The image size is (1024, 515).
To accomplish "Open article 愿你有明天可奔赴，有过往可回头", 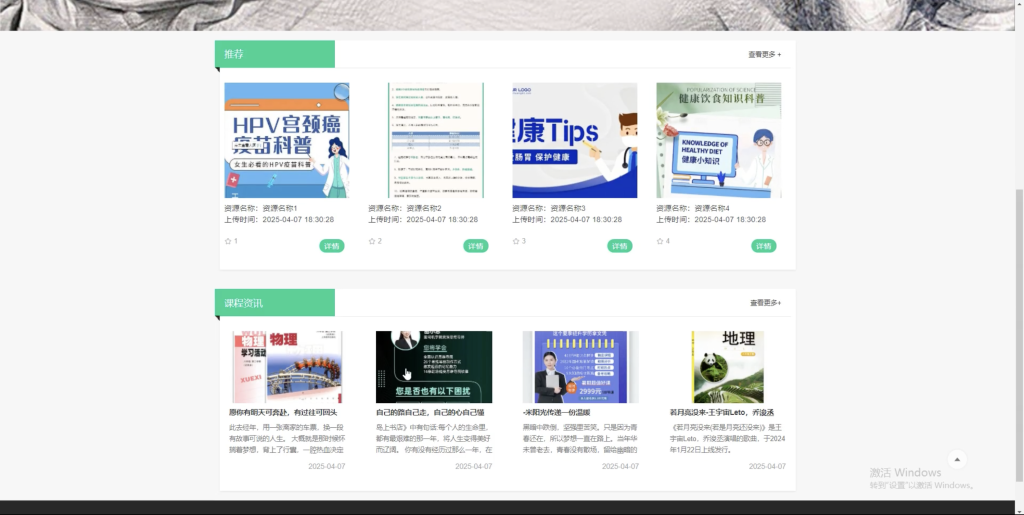I will (x=283, y=413).
